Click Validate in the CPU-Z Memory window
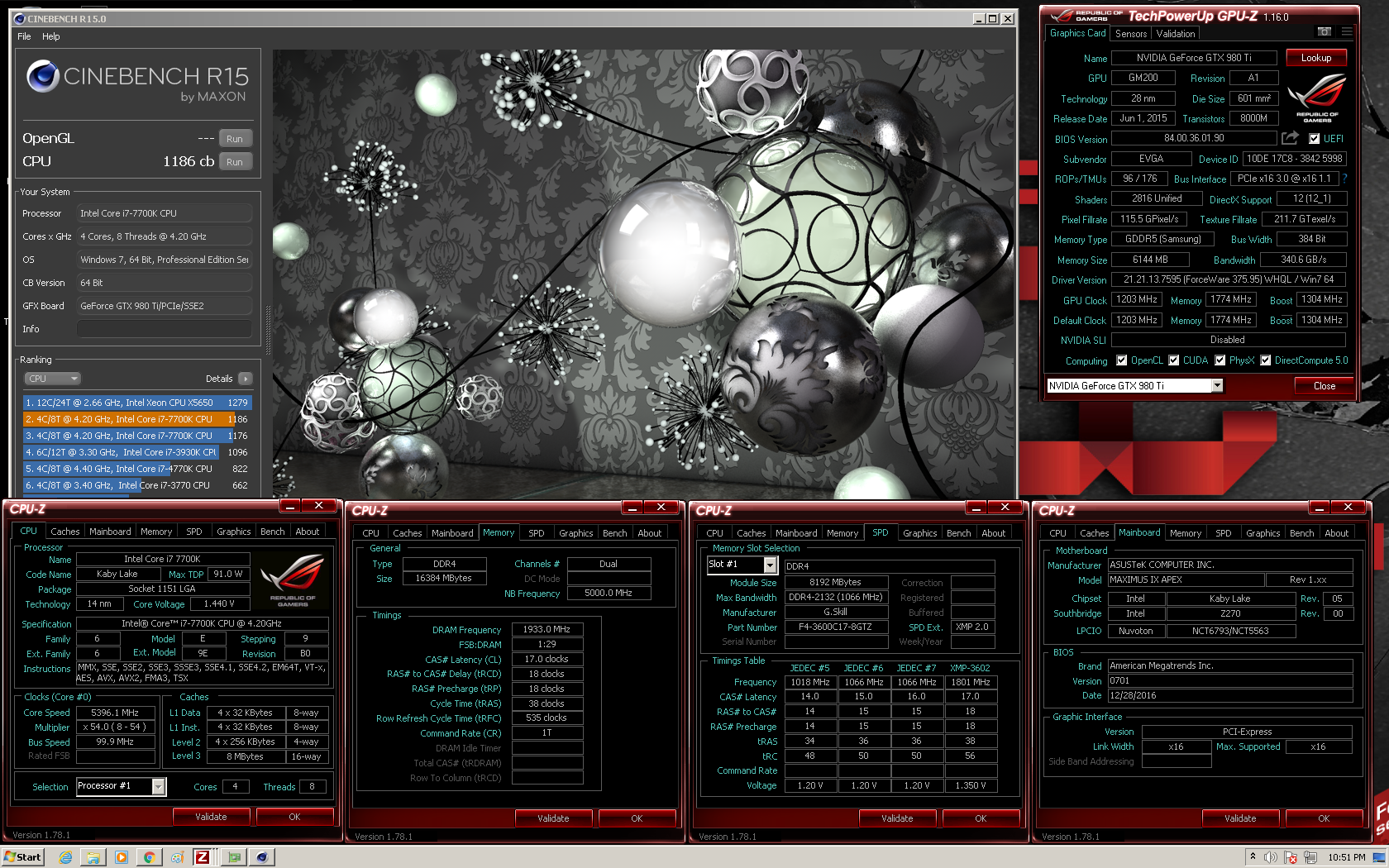This screenshot has height=868, width=1389. coord(553,818)
